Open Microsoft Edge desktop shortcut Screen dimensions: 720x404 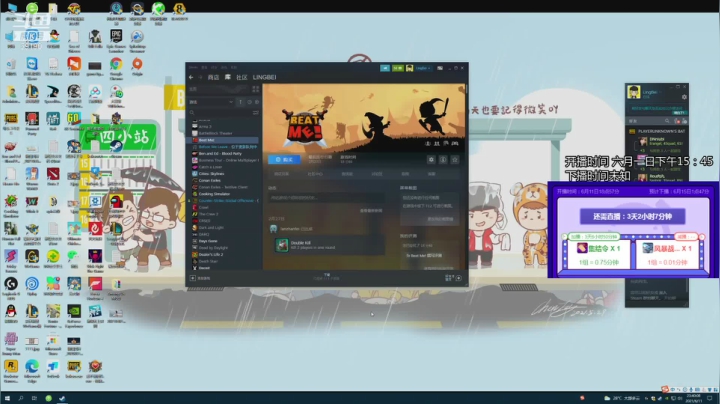click(x=32, y=370)
